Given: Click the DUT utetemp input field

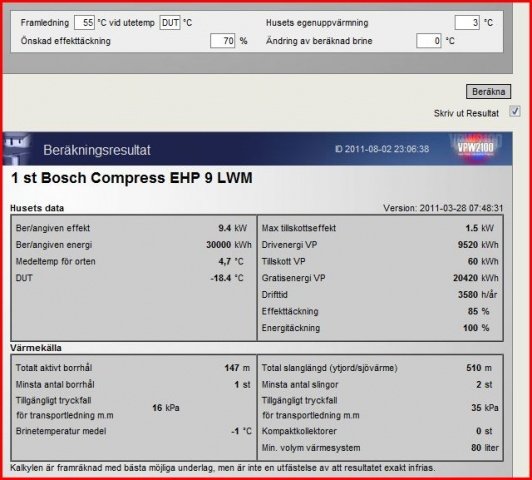Looking at the screenshot, I should pos(170,23).
